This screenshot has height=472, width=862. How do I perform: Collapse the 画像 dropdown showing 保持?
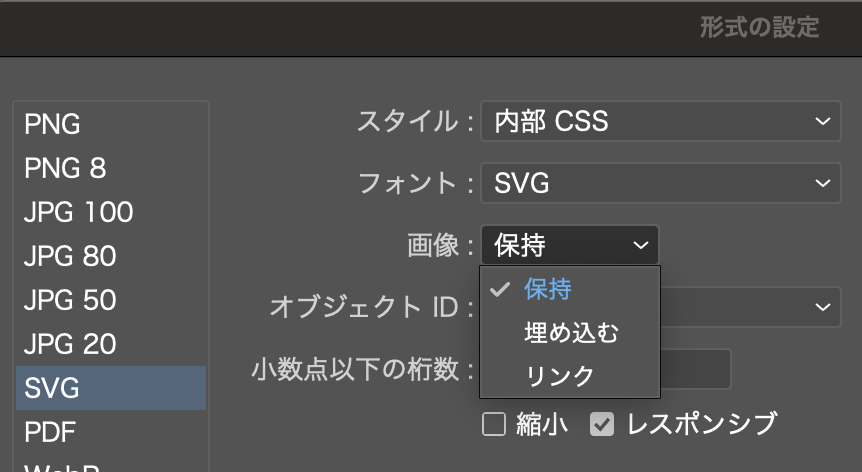tap(569, 244)
